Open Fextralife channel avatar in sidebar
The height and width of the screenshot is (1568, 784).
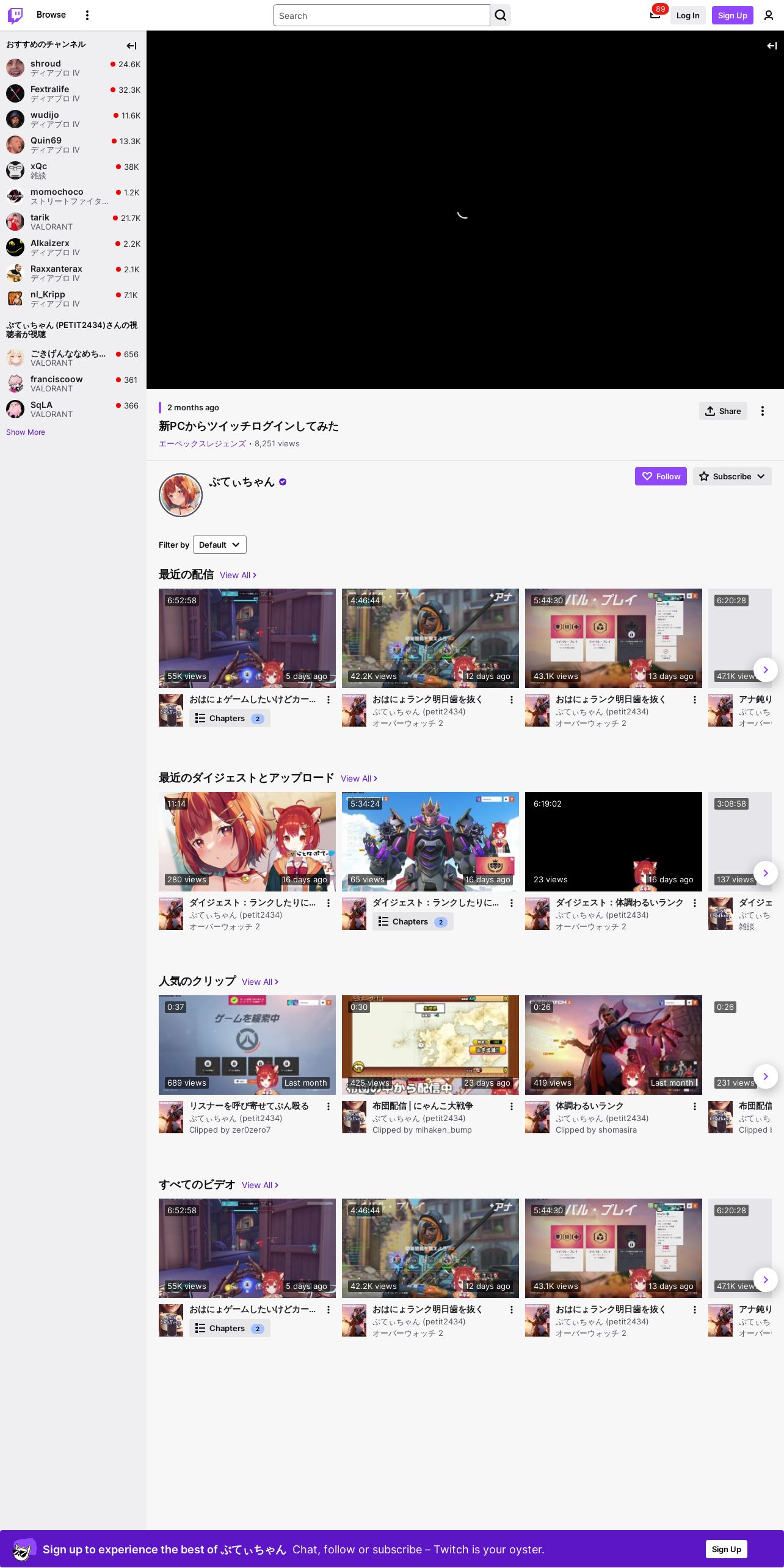(15, 93)
